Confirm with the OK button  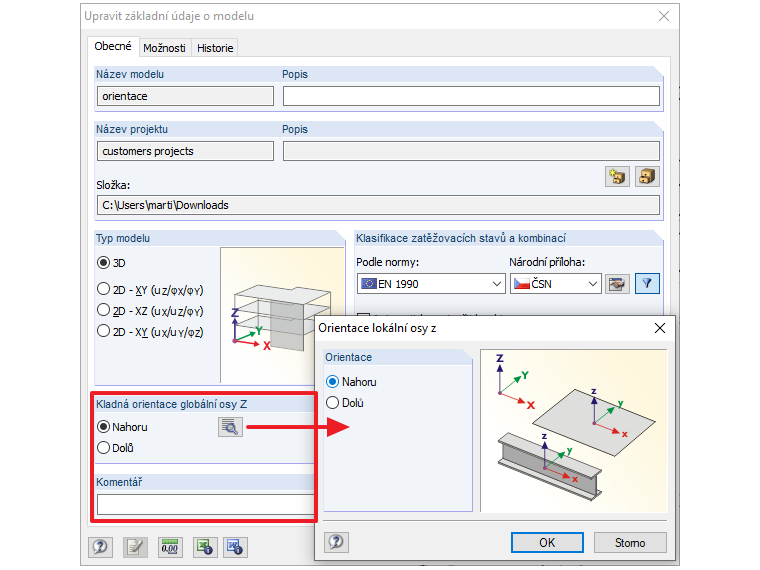[x=547, y=542]
